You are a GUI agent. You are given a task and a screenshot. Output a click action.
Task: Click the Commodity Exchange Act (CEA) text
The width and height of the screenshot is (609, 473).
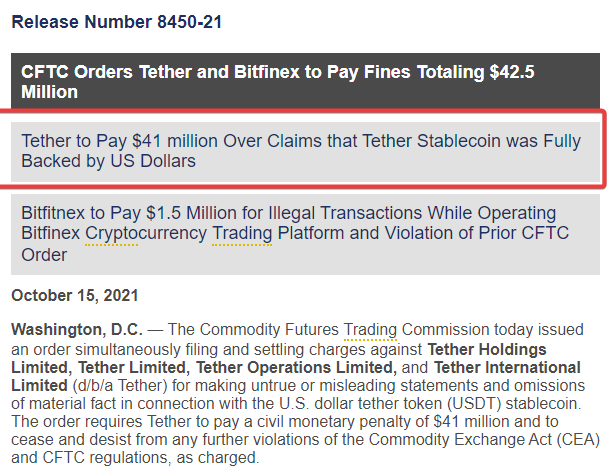[484, 440]
